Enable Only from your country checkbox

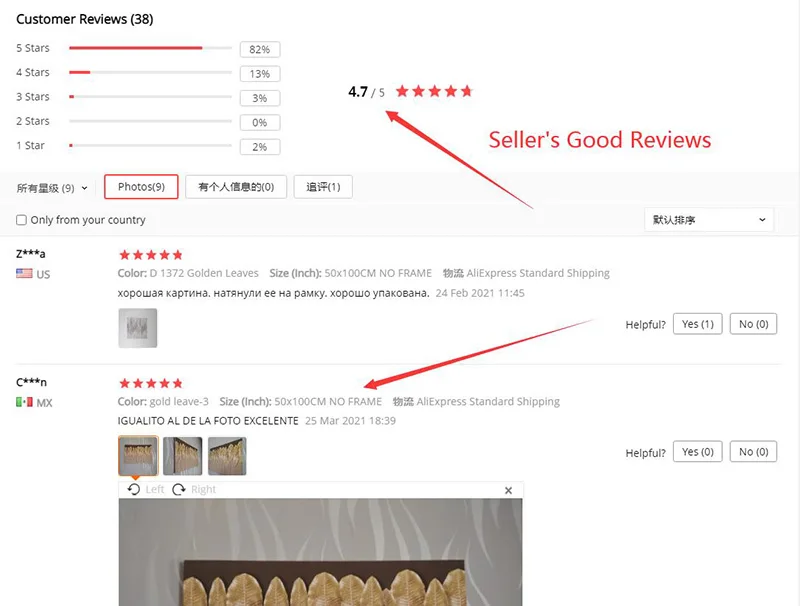(21, 220)
